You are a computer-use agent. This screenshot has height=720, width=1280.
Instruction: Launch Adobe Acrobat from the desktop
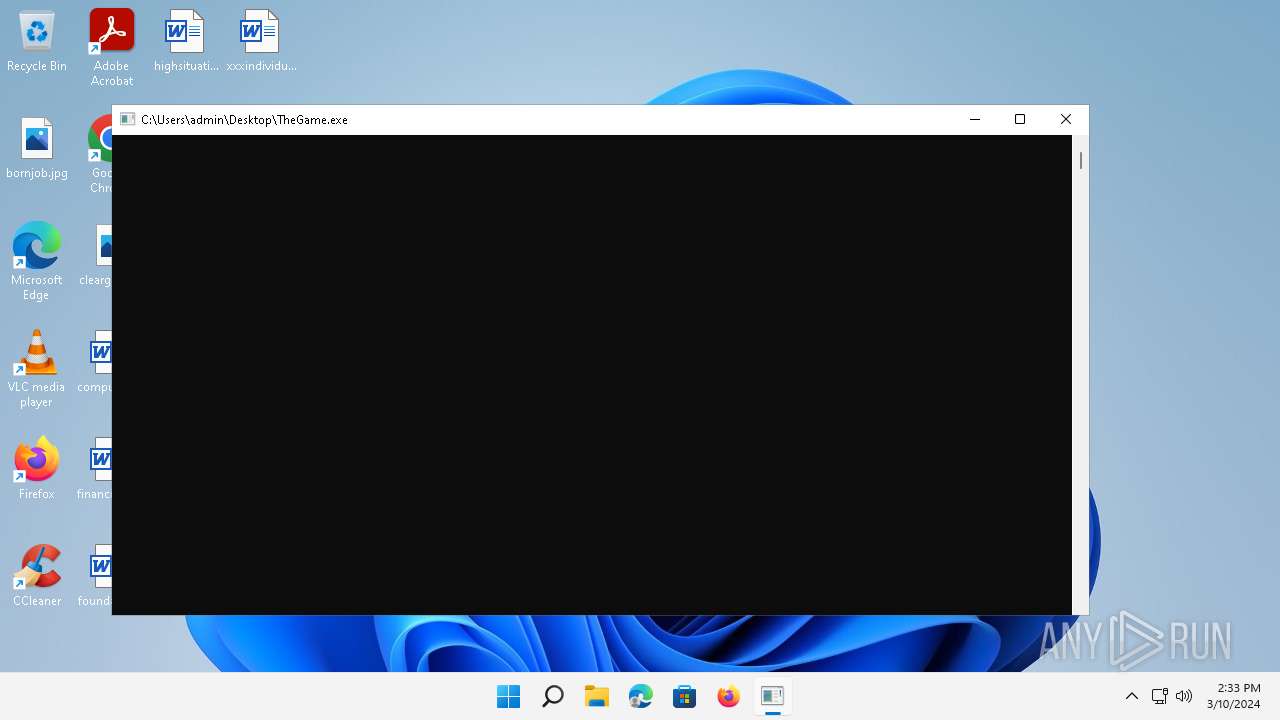coord(112,47)
